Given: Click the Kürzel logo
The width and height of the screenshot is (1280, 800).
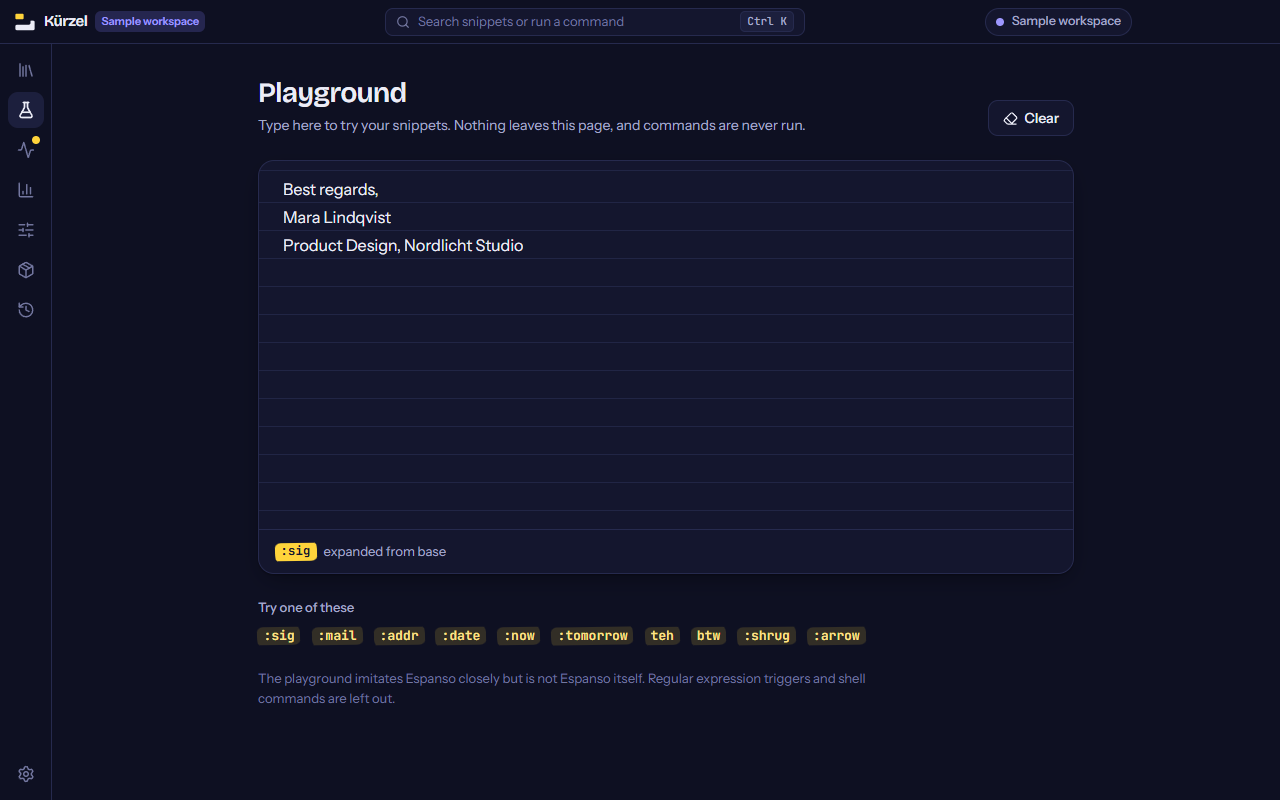Looking at the screenshot, I should pos(51,21).
